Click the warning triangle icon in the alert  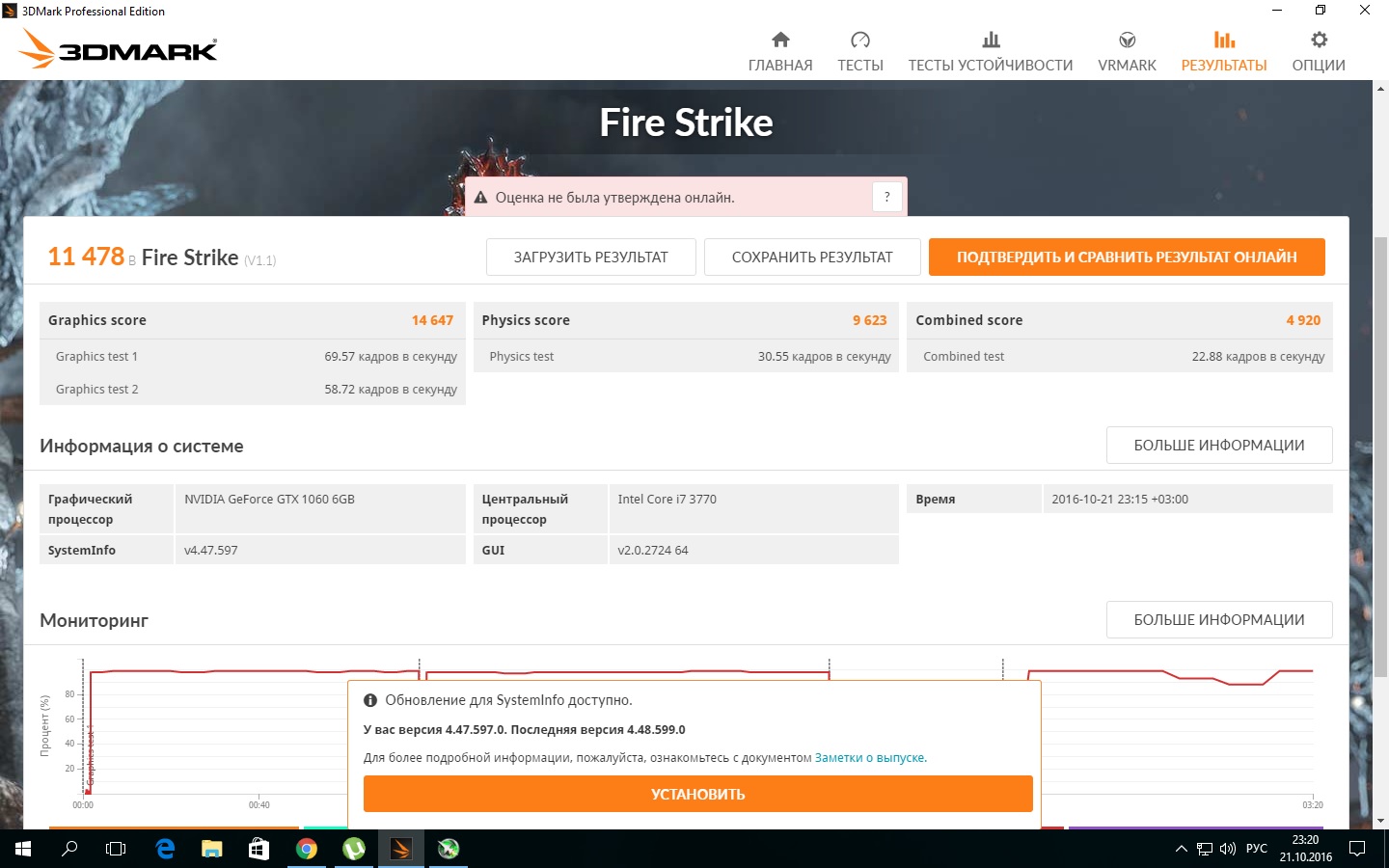pyautogui.click(x=480, y=198)
